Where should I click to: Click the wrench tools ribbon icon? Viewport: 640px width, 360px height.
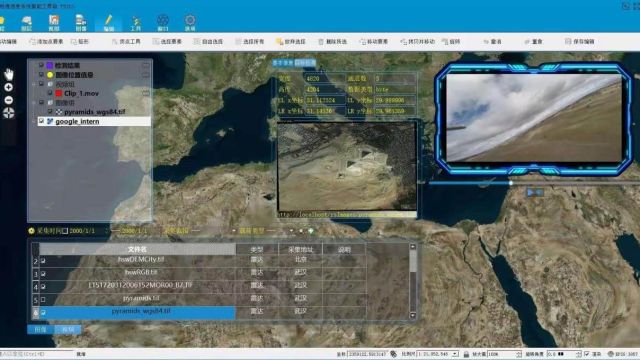pos(136,23)
